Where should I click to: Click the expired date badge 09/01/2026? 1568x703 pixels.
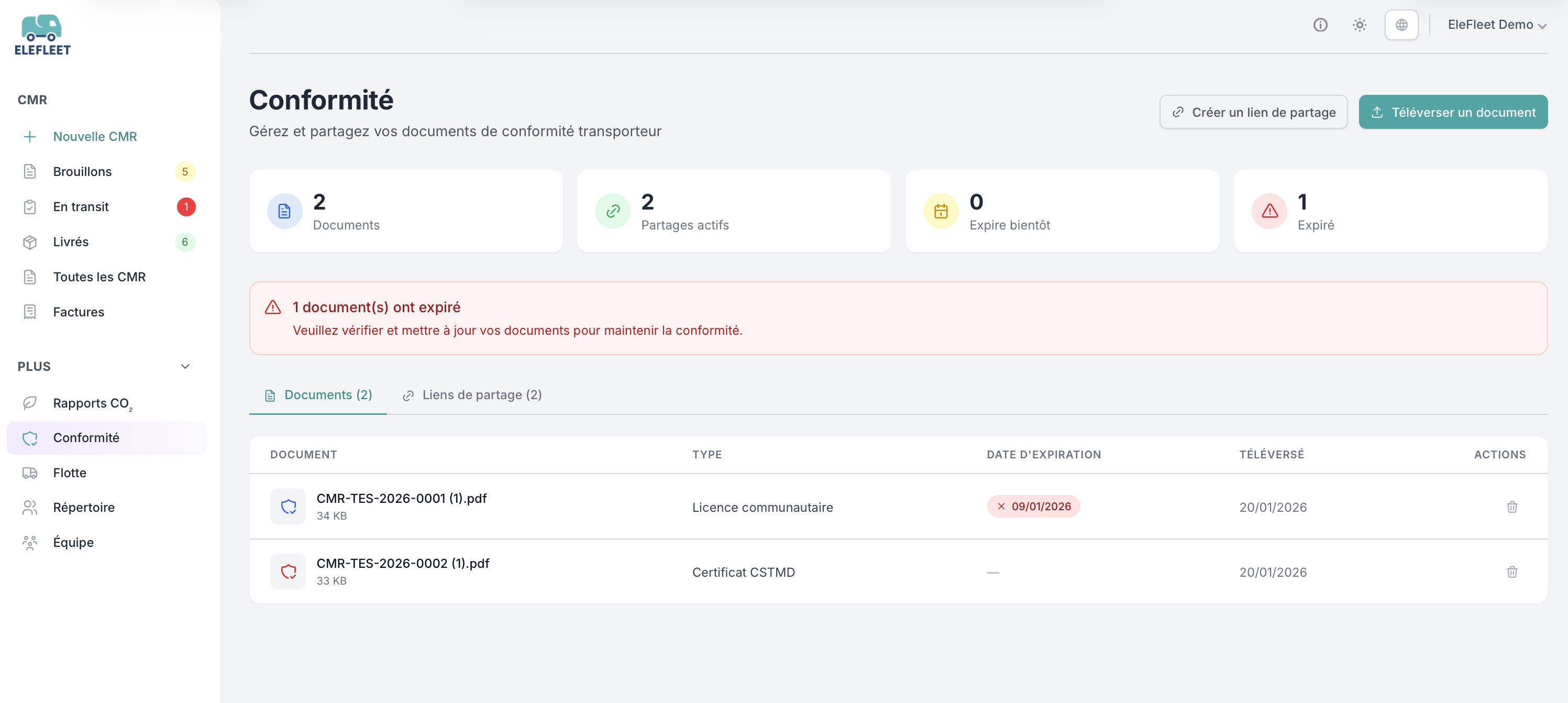(1033, 507)
